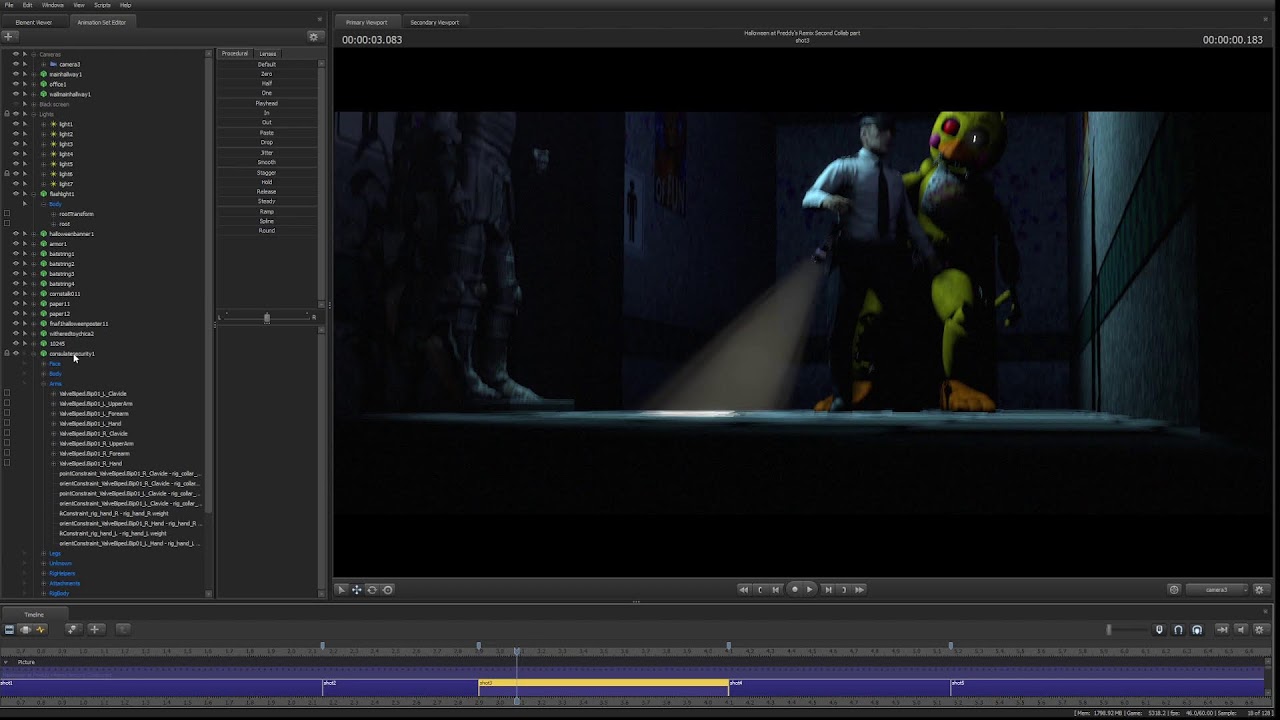Screen dimensions: 1280x720
Task: Jump to the last frame in viewport
Action: tap(859, 589)
